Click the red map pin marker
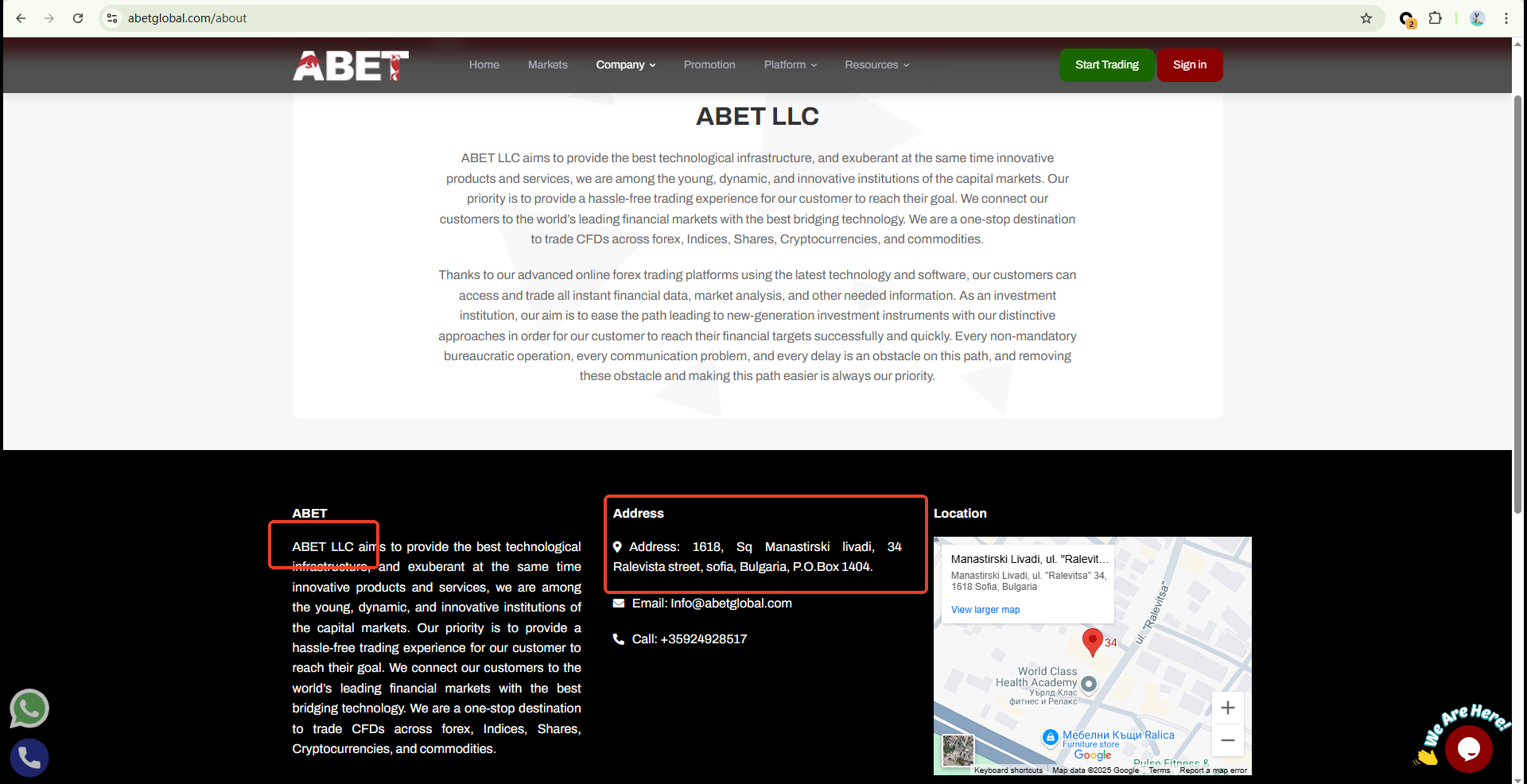 [x=1093, y=642]
